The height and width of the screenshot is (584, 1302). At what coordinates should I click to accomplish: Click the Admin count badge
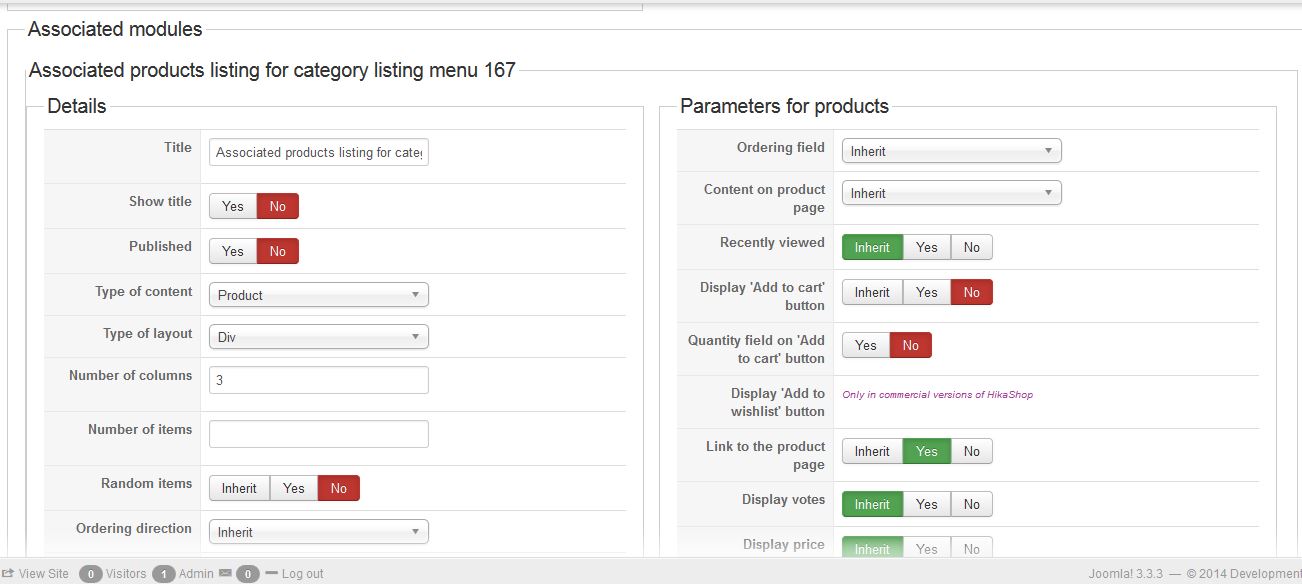click(164, 574)
